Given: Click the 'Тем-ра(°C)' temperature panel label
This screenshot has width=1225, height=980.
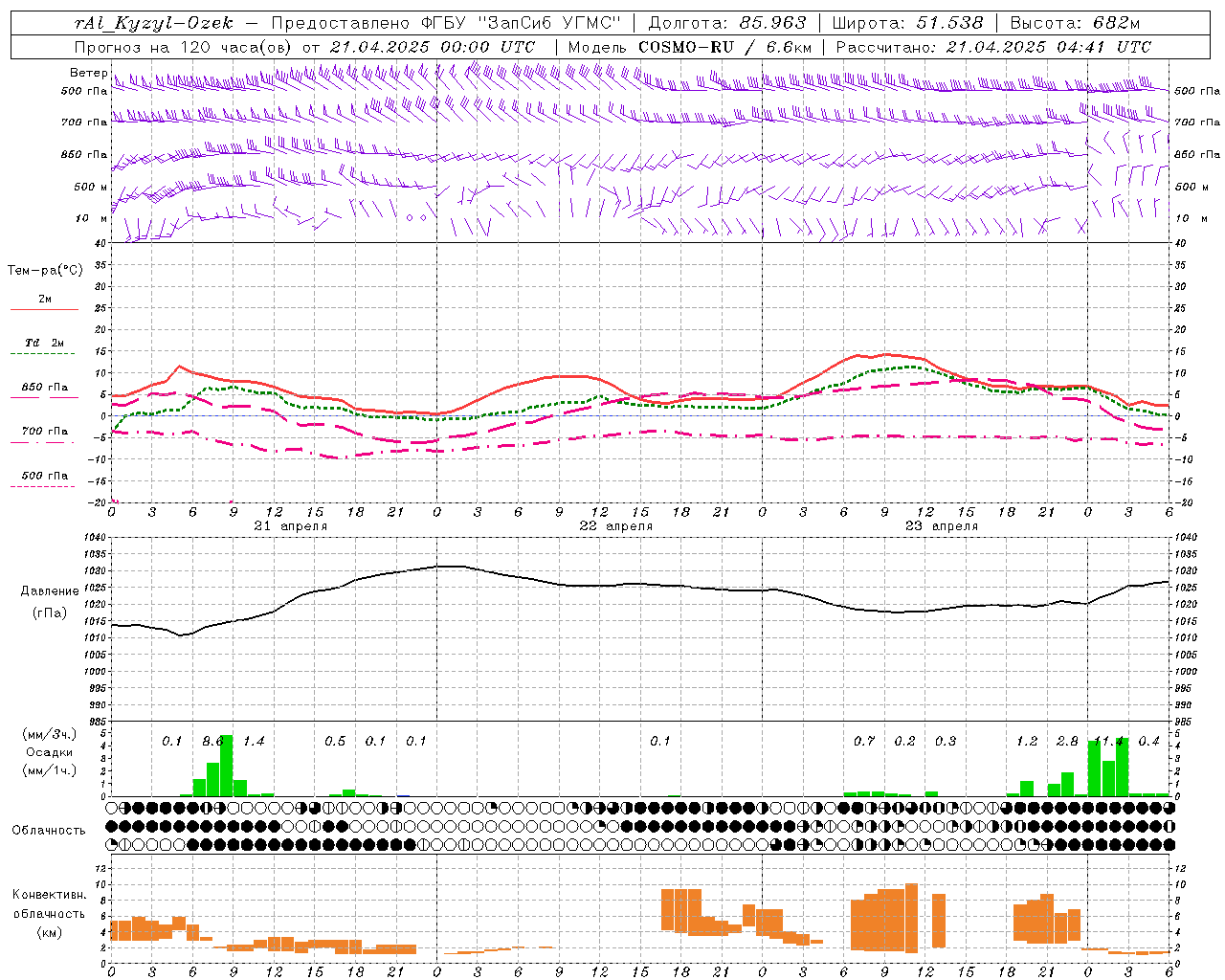Looking at the screenshot, I should [x=45, y=271].
